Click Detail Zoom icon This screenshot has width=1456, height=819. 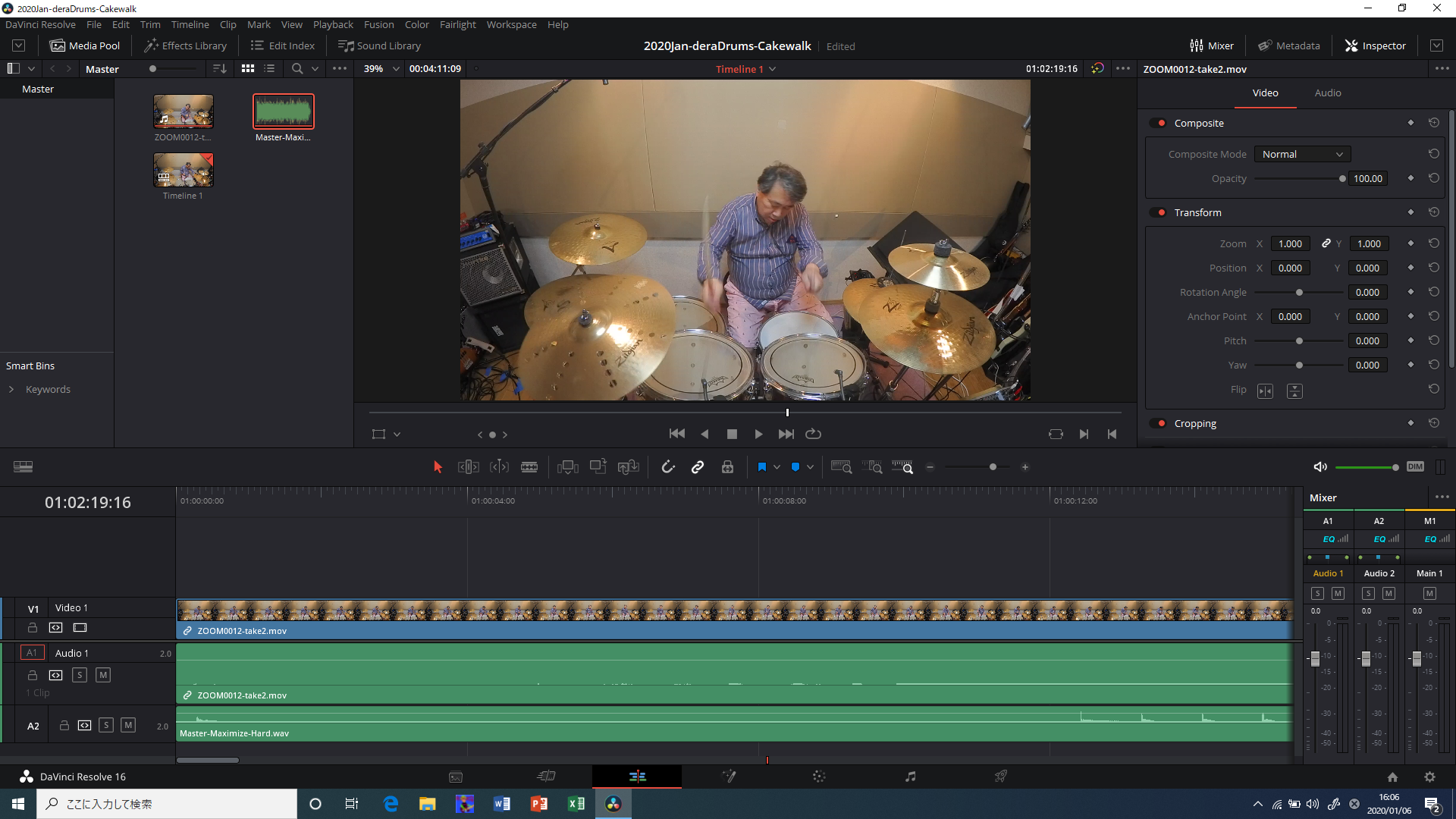click(872, 467)
